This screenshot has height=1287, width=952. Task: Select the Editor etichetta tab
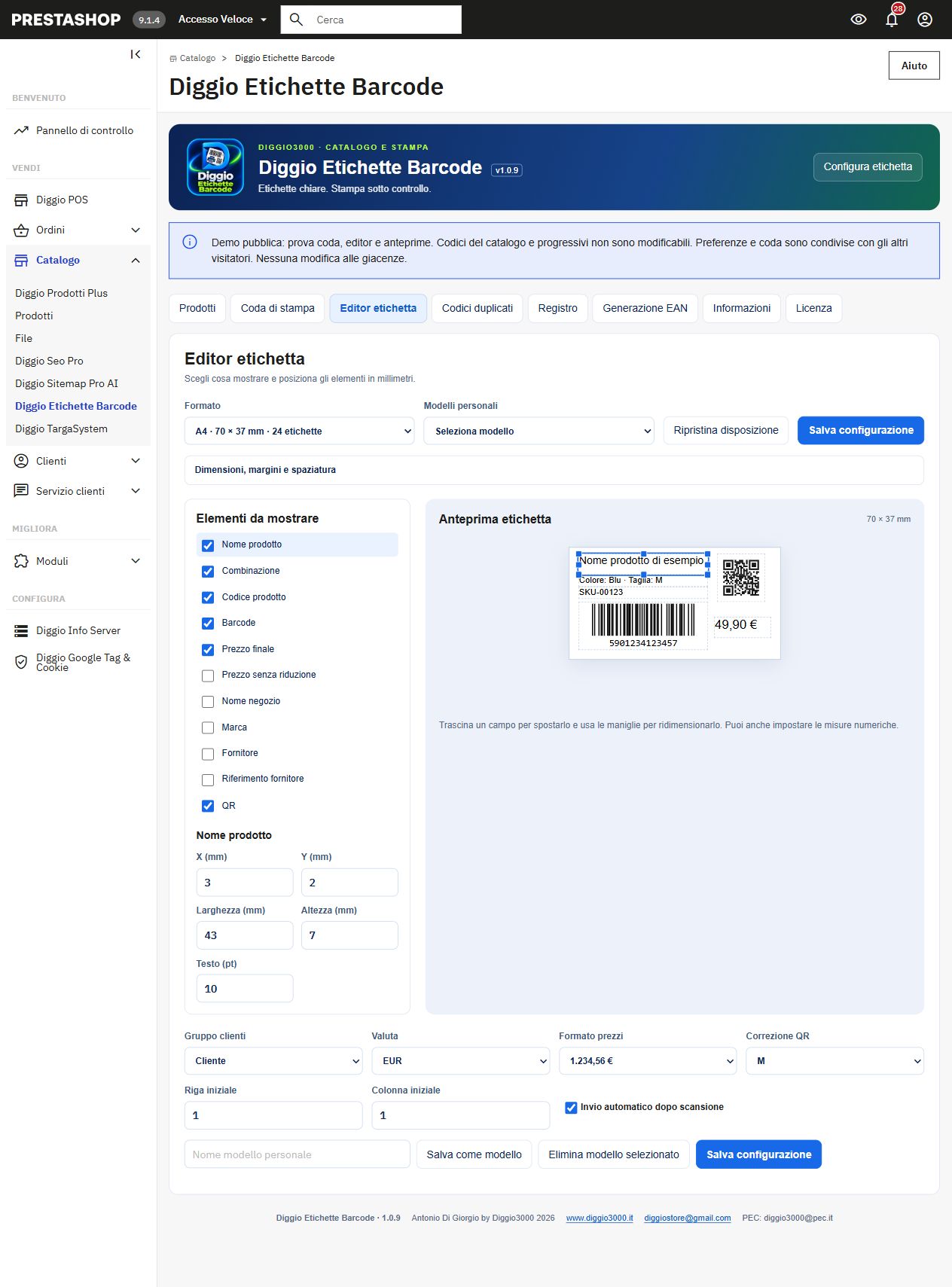click(x=378, y=308)
